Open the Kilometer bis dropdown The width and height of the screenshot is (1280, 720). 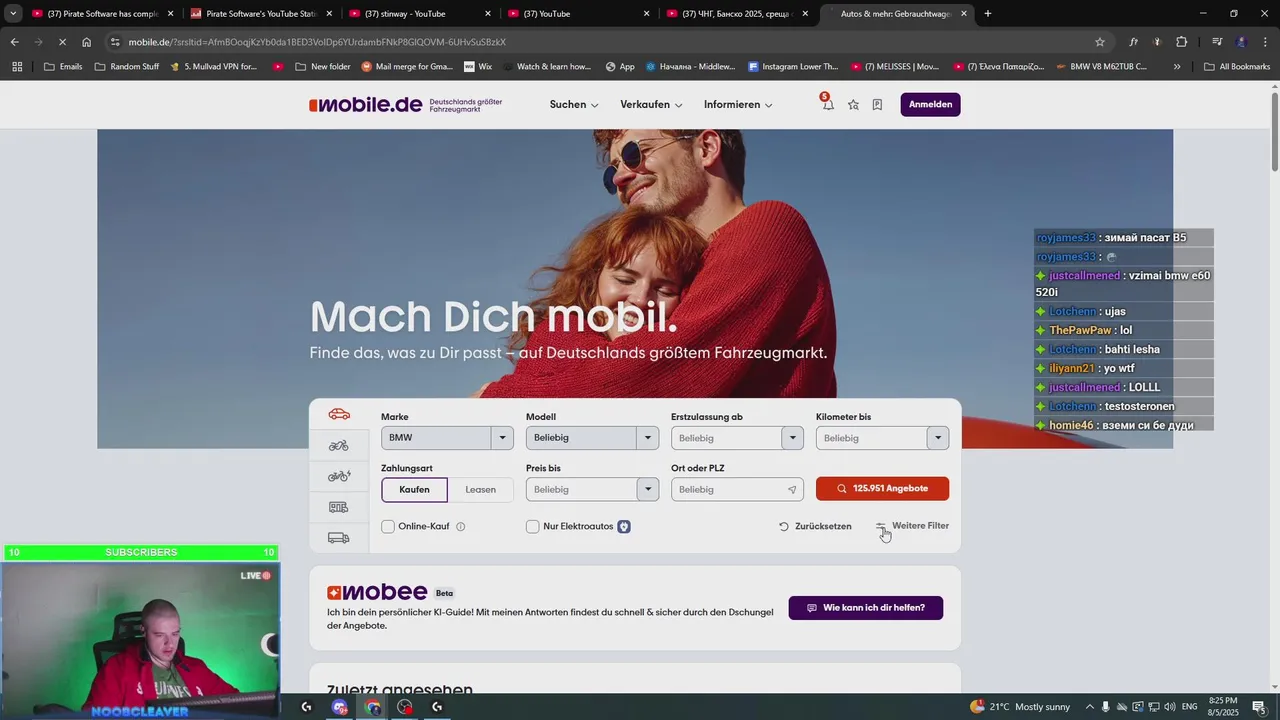[x=882, y=438]
